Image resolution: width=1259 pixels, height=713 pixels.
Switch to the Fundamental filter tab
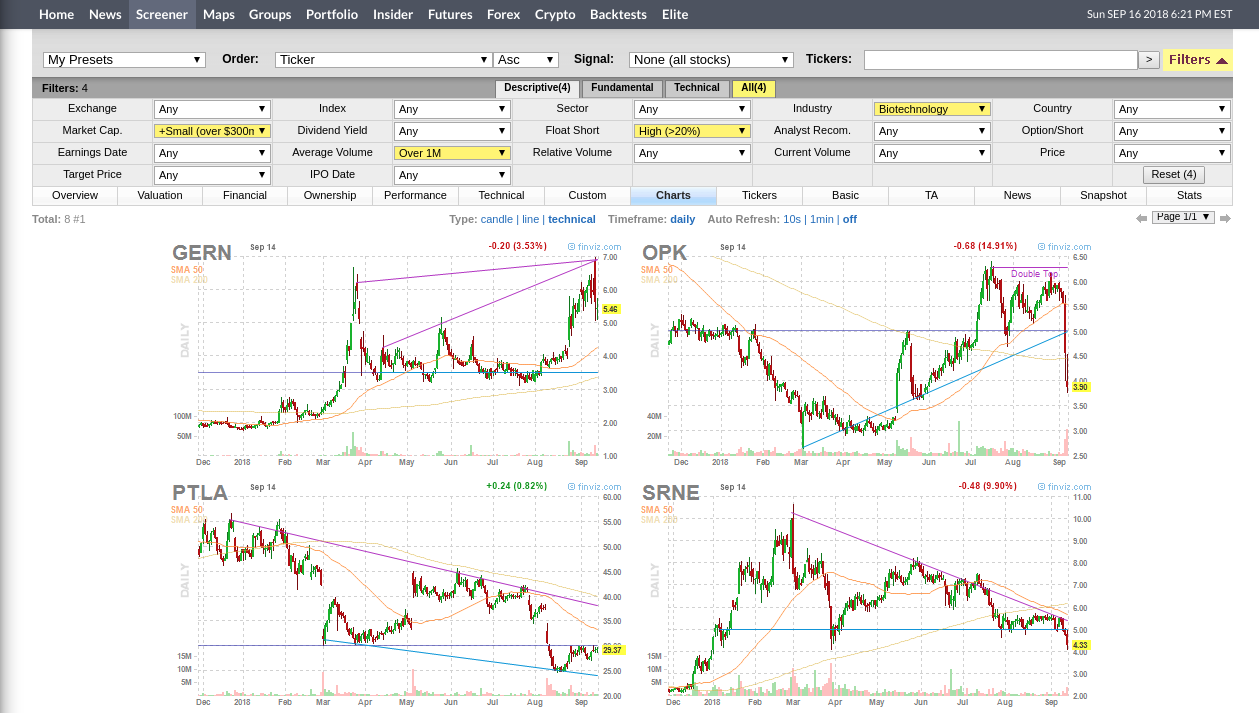622,88
